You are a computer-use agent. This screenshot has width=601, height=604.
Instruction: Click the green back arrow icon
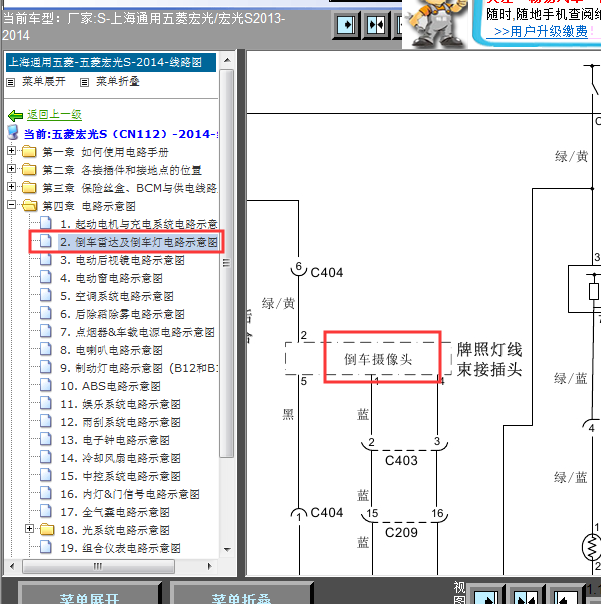tap(15, 115)
